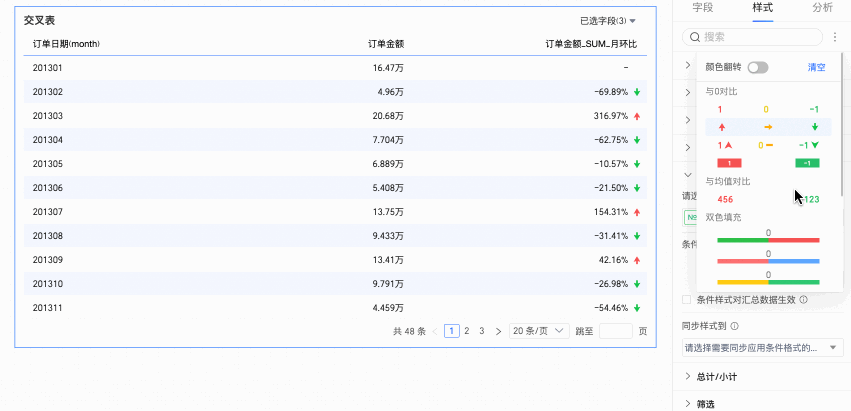The height and width of the screenshot is (411, 851).
Task: Click the popup's vertical scrollbar
Action: pyautogui.click(x=842, y=125)
